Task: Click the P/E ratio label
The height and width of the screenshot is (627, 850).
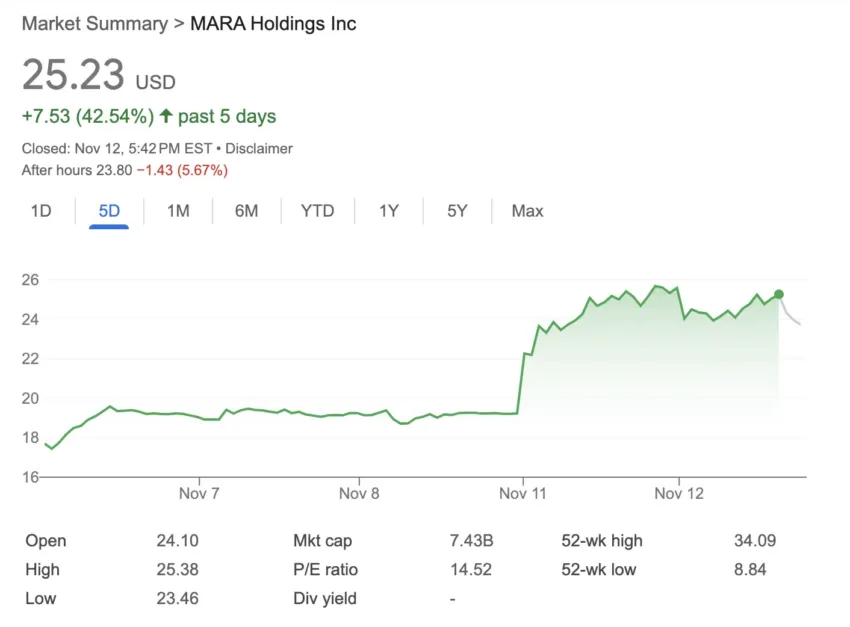Action: tap(325, 570)
